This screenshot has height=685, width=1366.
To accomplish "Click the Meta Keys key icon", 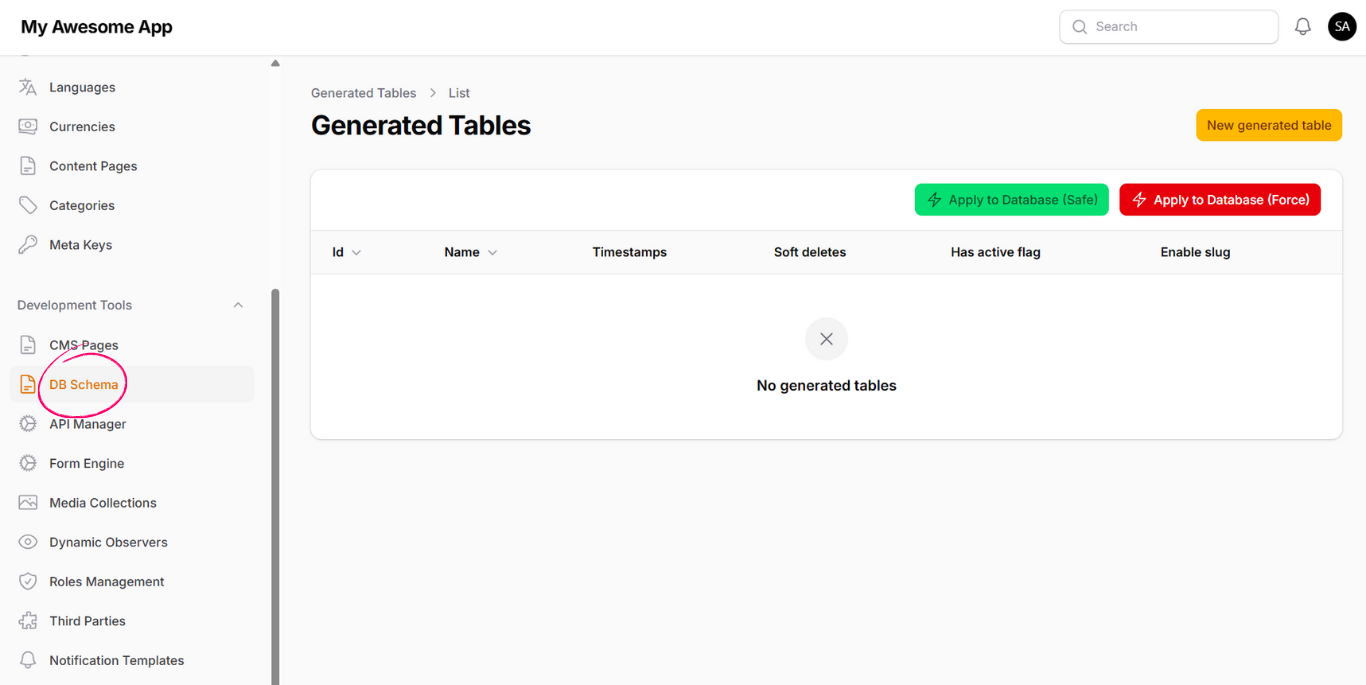I will coord(28,245).
